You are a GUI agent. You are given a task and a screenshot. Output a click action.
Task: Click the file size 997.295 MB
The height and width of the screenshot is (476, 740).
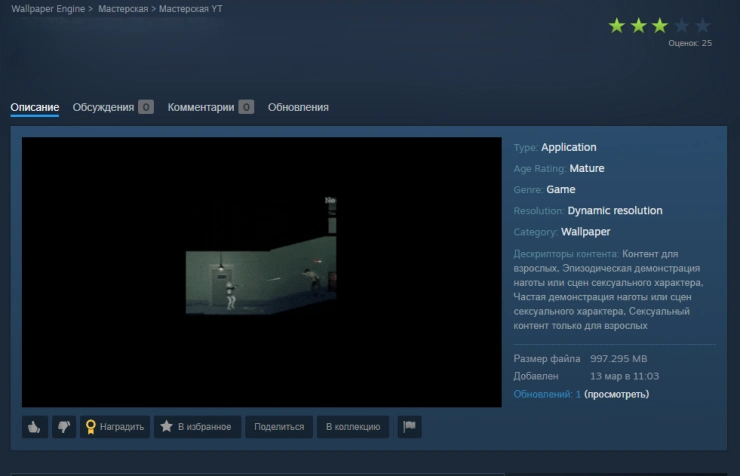pos(619,359)
